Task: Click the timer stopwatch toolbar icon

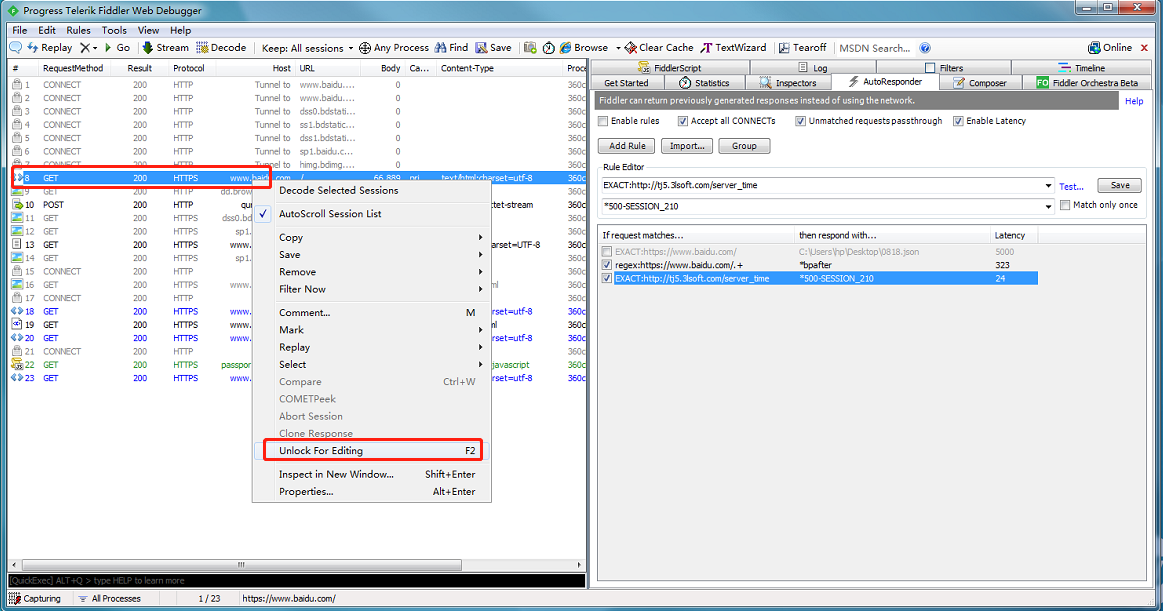Action: pyautogui.click(x=548, y=47)
